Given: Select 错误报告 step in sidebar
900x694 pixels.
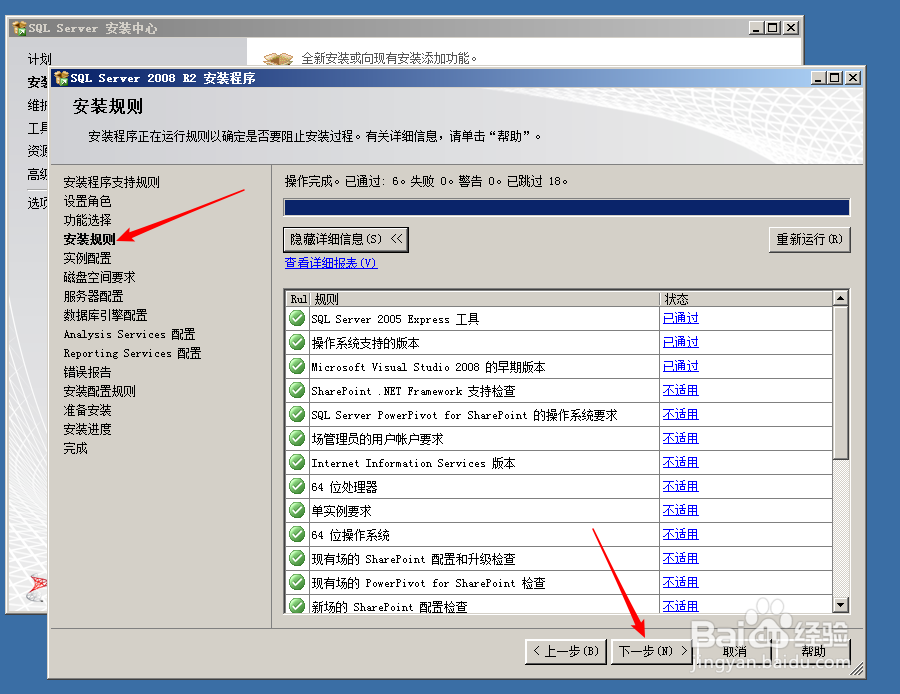Looking at the screenshot, I should [x=87, y=372].
